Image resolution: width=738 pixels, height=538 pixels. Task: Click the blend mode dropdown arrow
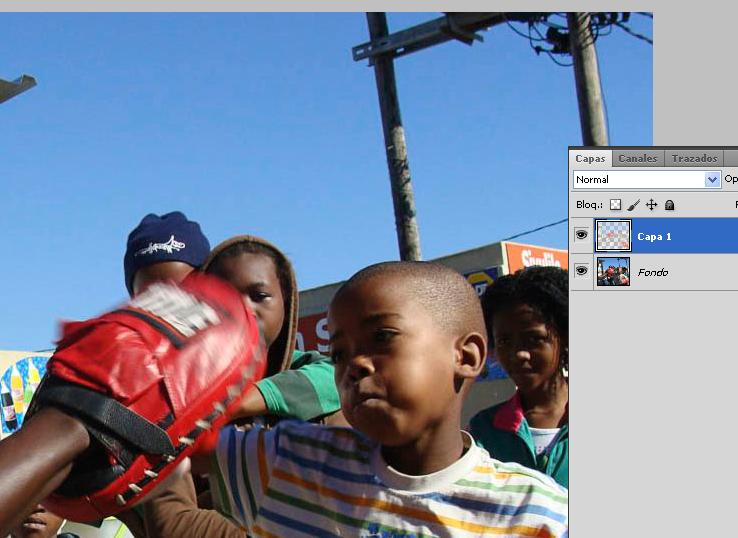712,180
